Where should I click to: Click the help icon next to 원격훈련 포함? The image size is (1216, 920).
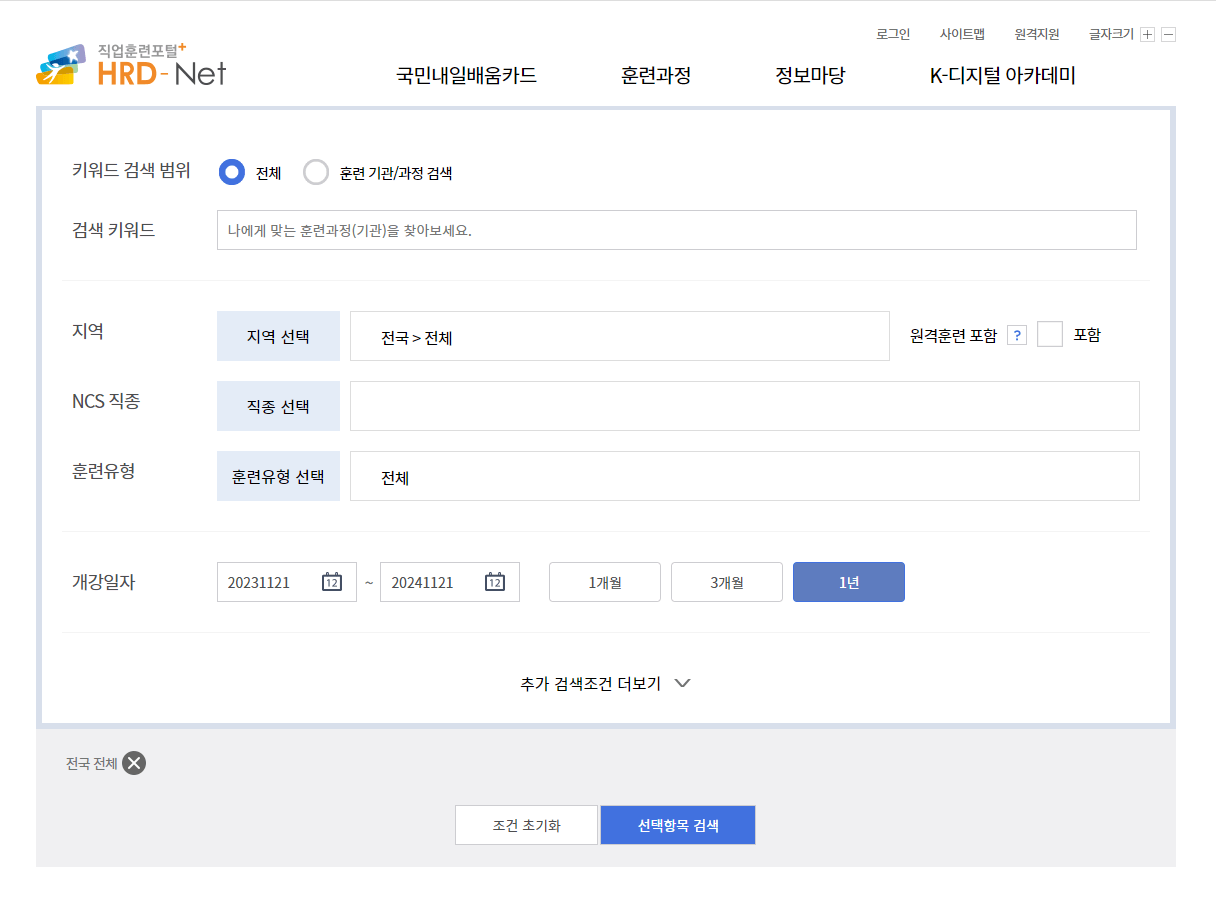[1017, 334]
